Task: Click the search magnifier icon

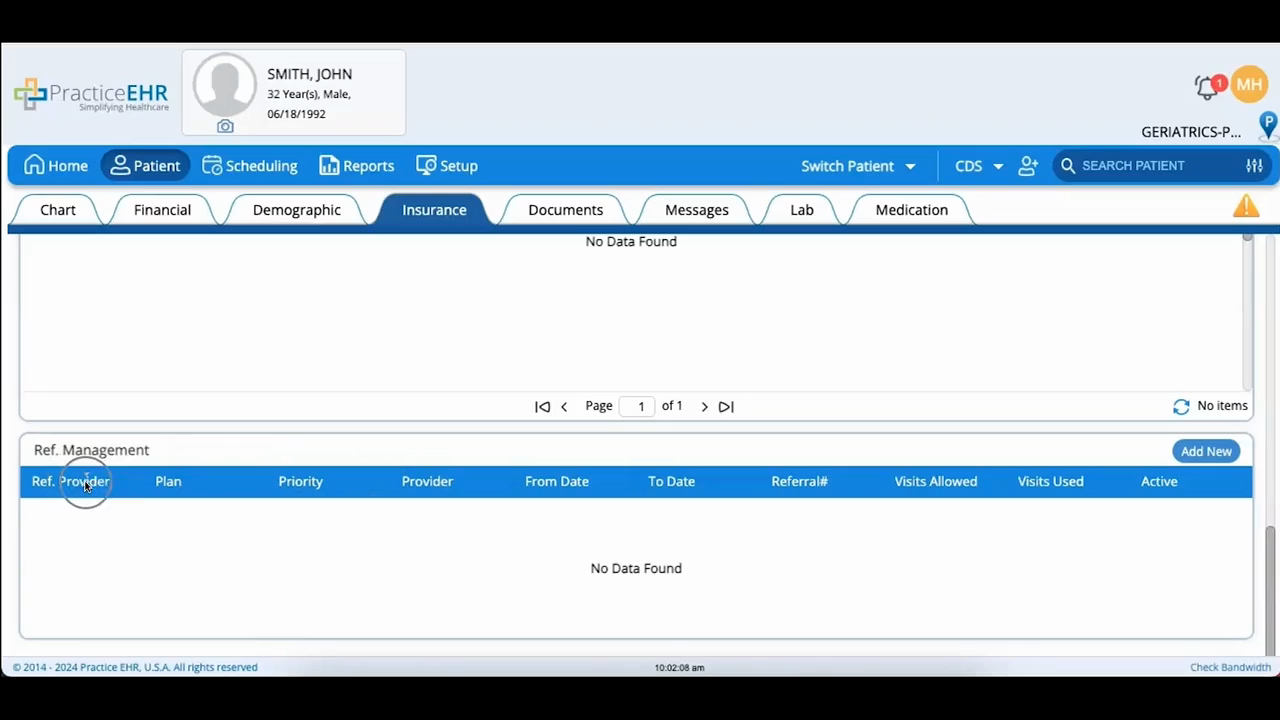Action: 1068,166
